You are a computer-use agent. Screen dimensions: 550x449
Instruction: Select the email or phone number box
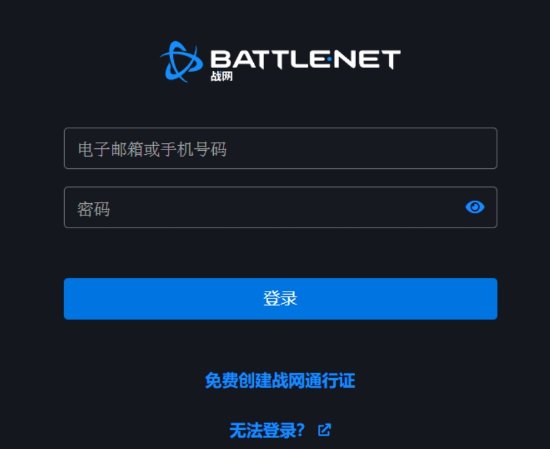280,148
